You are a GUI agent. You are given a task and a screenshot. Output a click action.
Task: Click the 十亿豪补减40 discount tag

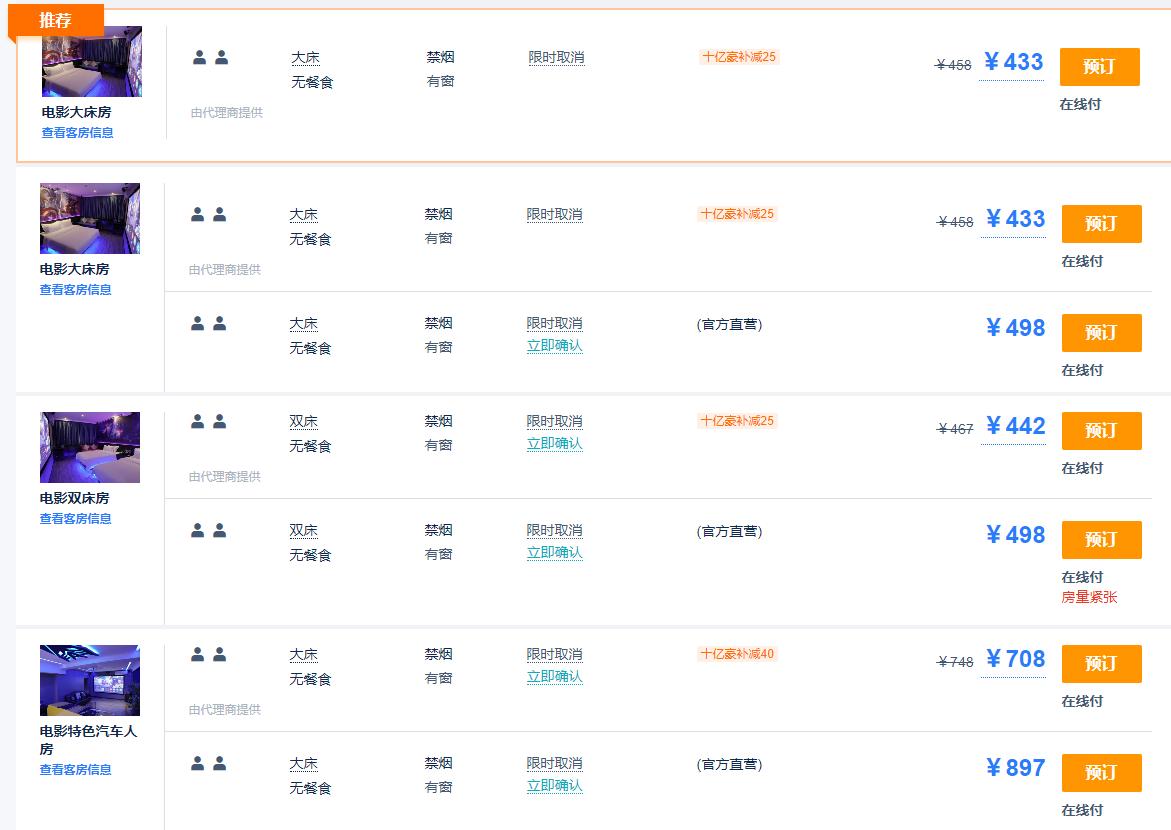pos(737,654)
